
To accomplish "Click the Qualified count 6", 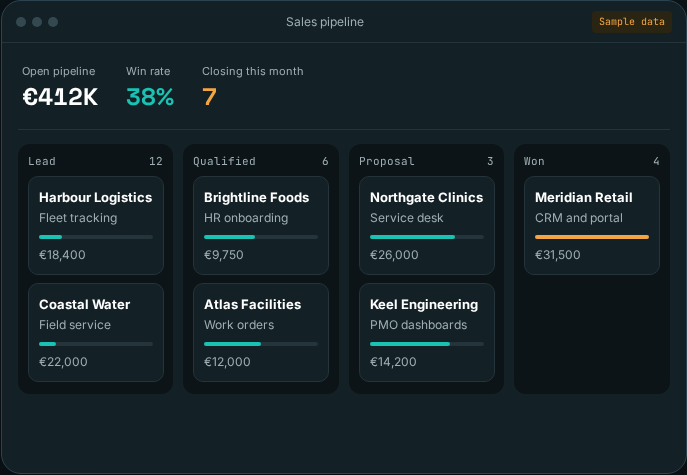I will pyautogui.click(x=325, y=161).
